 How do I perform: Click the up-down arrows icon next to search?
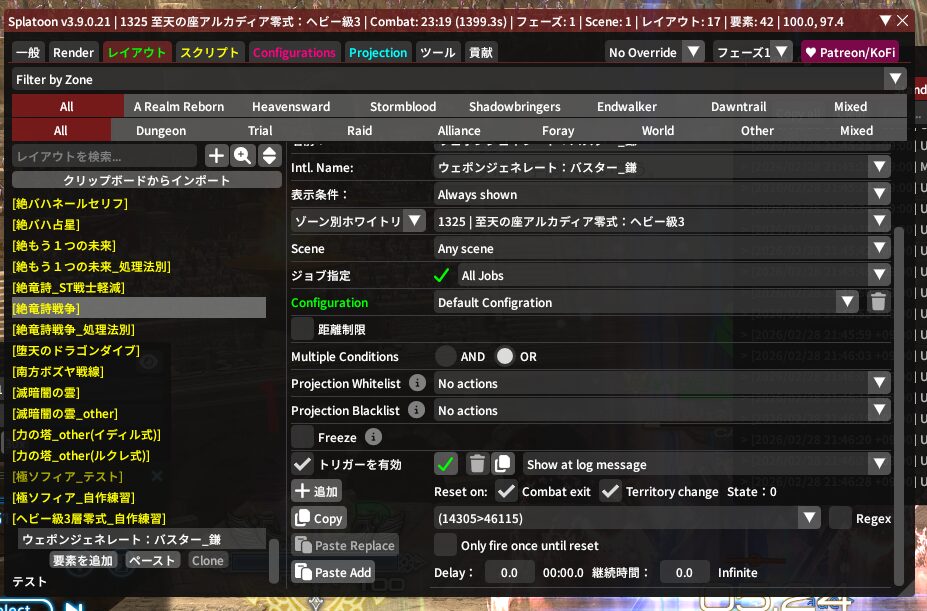(268, 155)
